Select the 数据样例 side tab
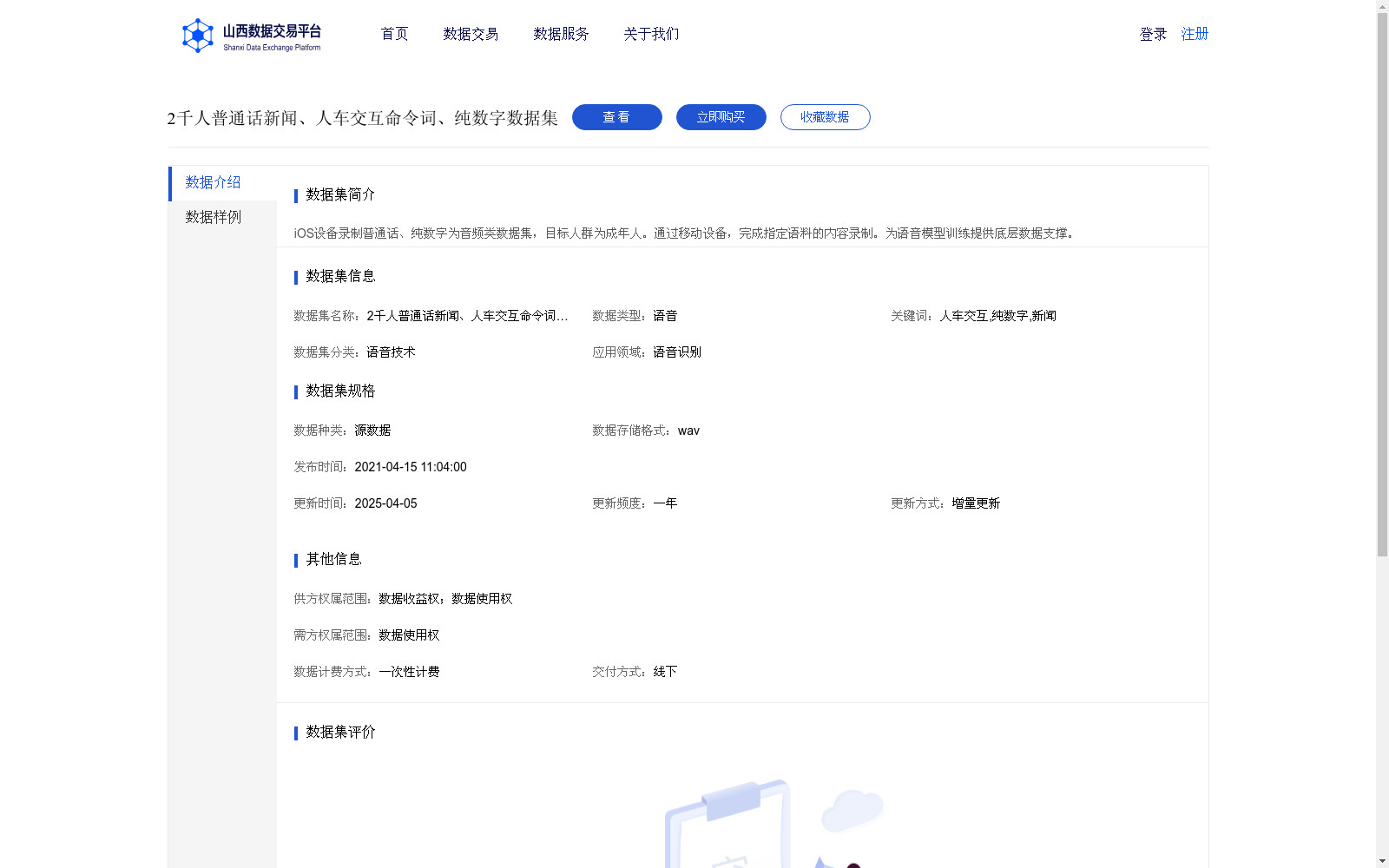 pyautogui.click(x=222, y=218)
